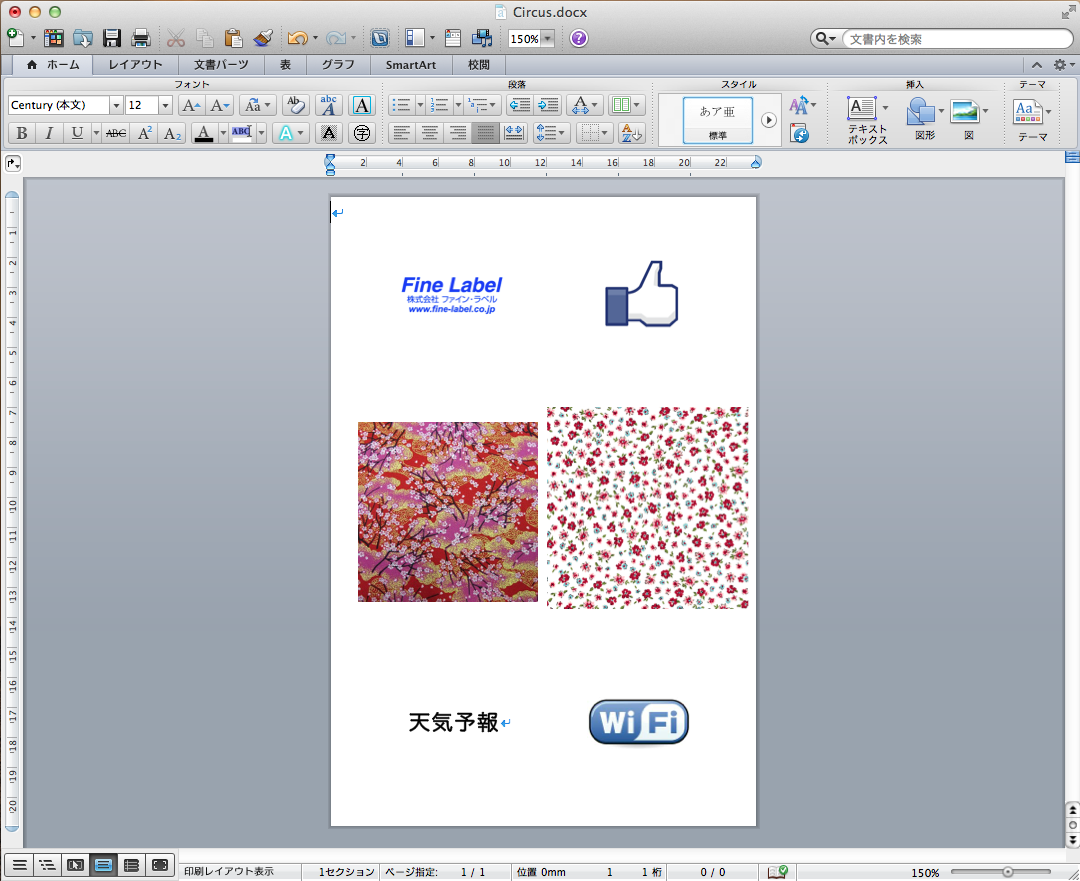Toggle Underline formatting

pyautogui.click(x=77, y=133)
